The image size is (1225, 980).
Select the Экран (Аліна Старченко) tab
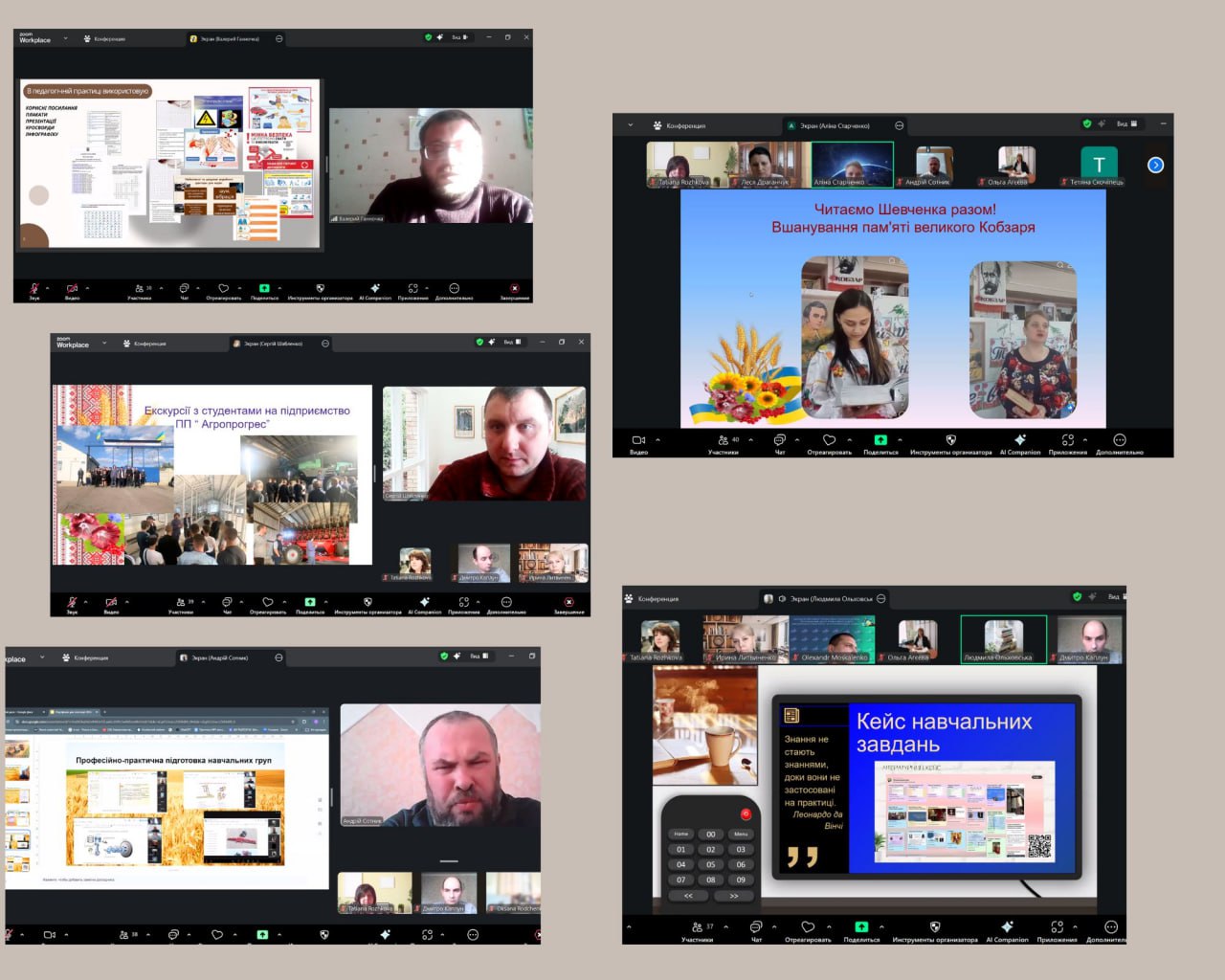click(834, 125)
